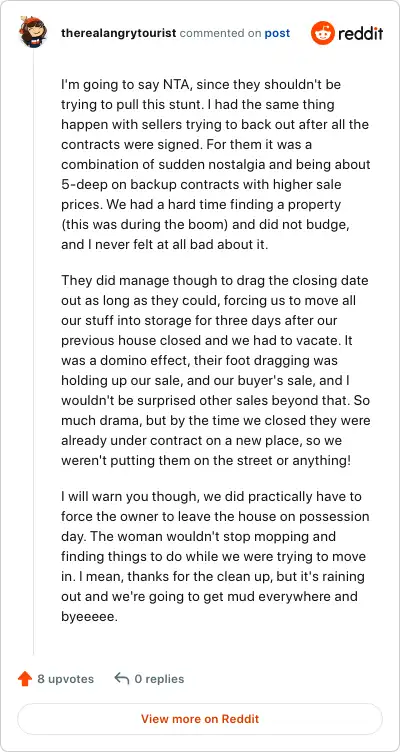Click the "commented on" gray text
The height and width of the screenshot is (752, 400).
tap(221, 33)
